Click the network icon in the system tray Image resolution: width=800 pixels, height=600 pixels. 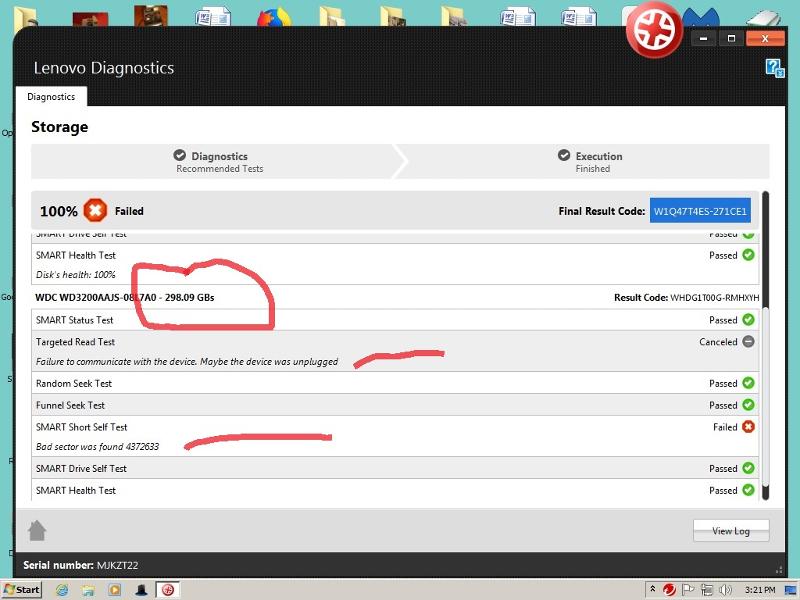tap(708, 590)
